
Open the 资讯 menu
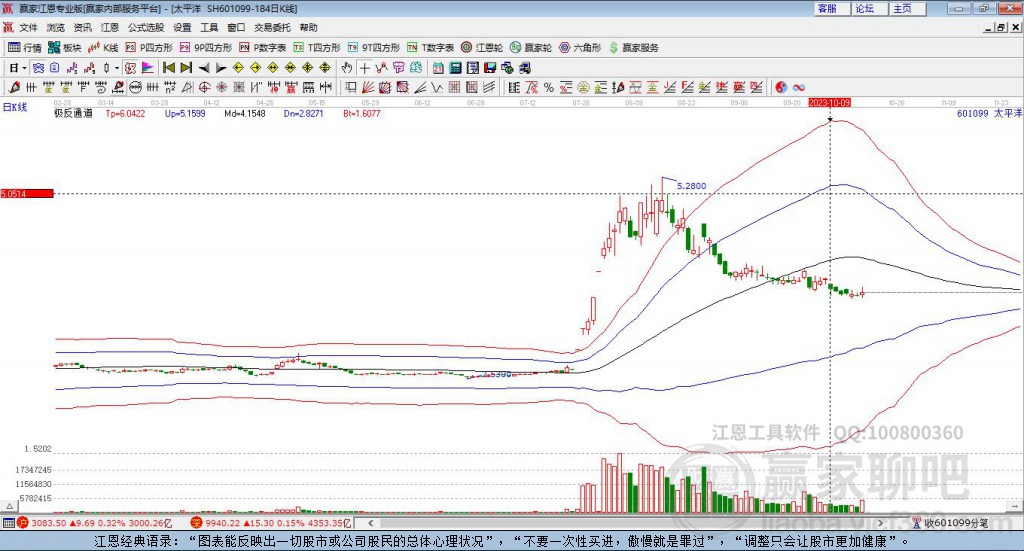point(82,27)
